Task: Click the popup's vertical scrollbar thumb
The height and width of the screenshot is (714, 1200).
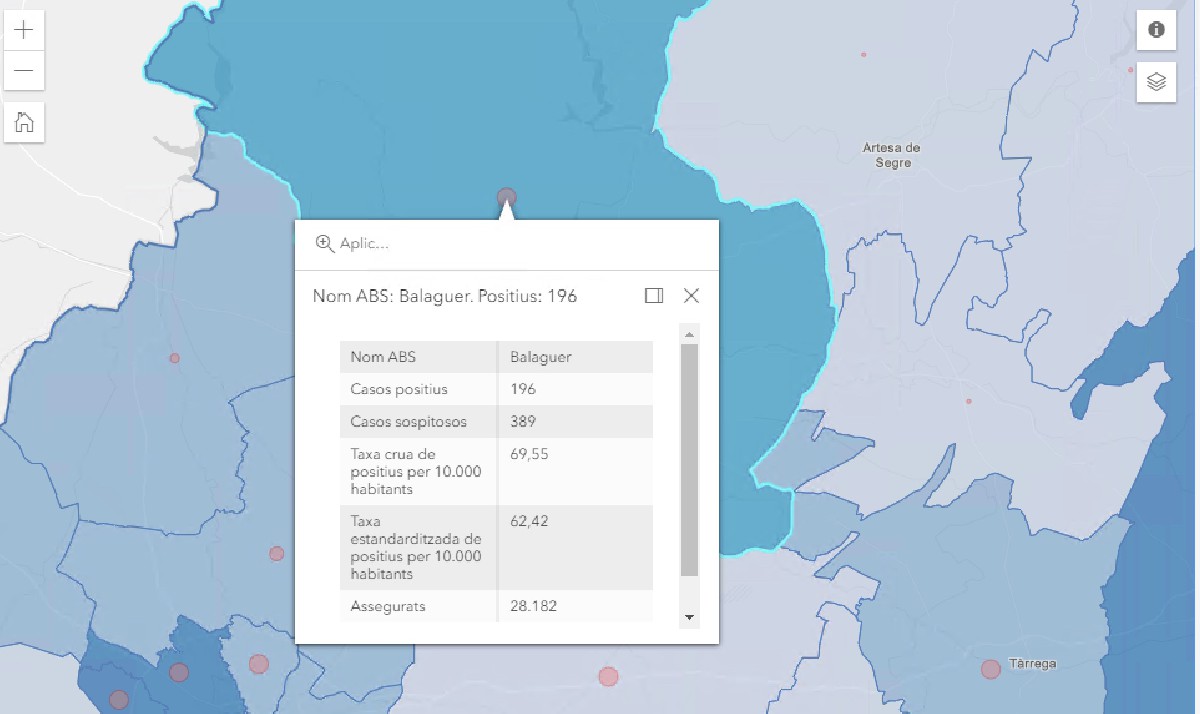Action: click(x=689, y=460)
